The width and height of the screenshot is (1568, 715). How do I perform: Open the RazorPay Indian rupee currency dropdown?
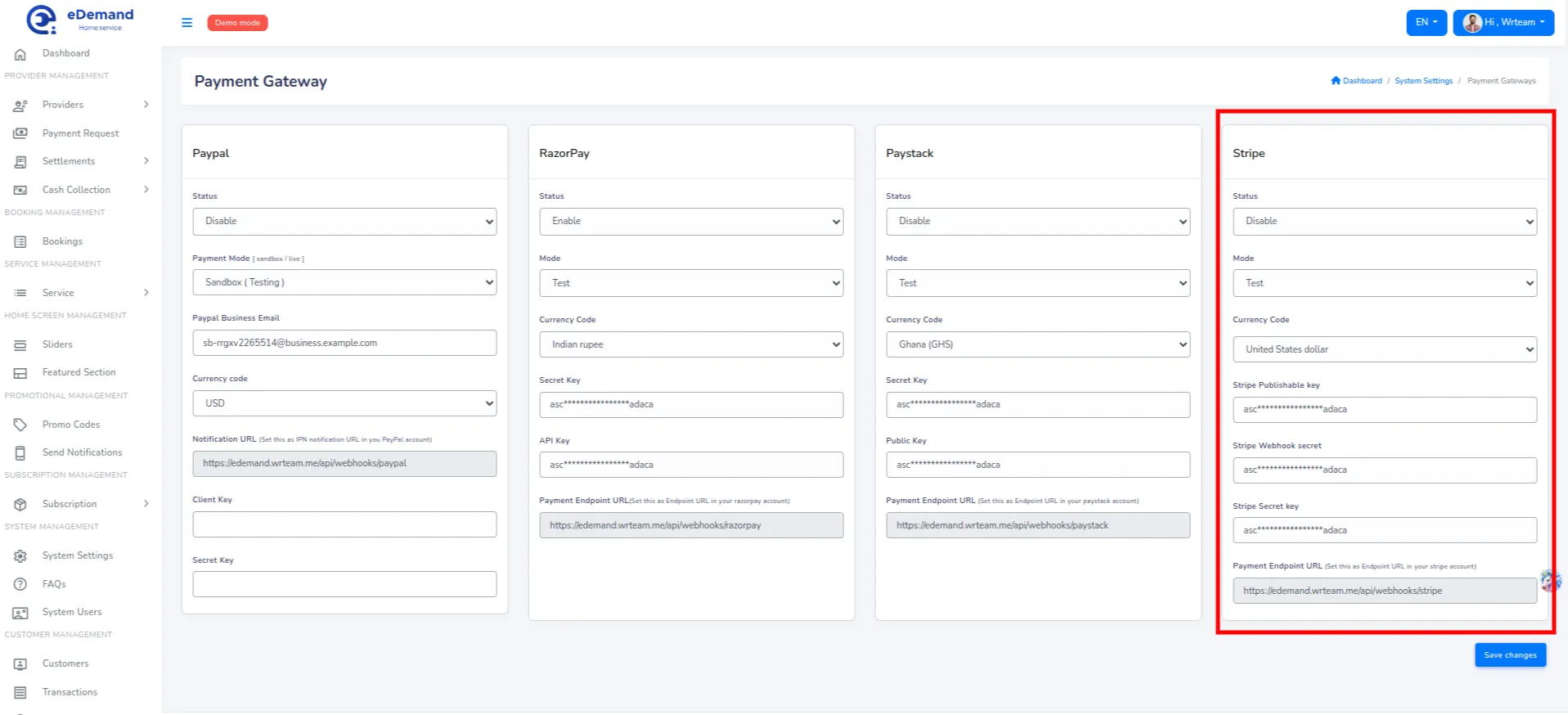coord(691,344)
